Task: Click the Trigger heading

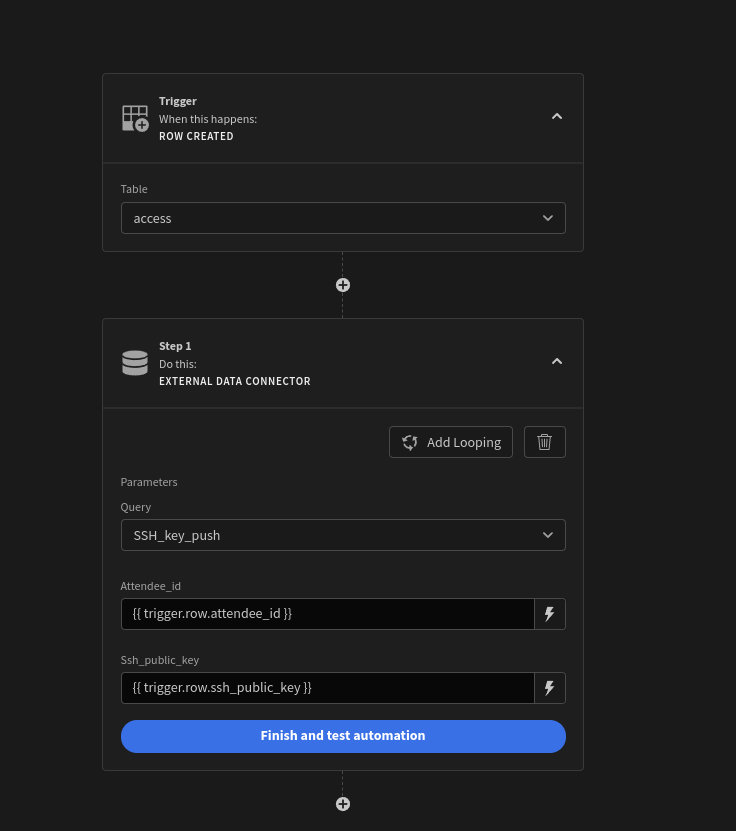Action: [x=178, y=101]
